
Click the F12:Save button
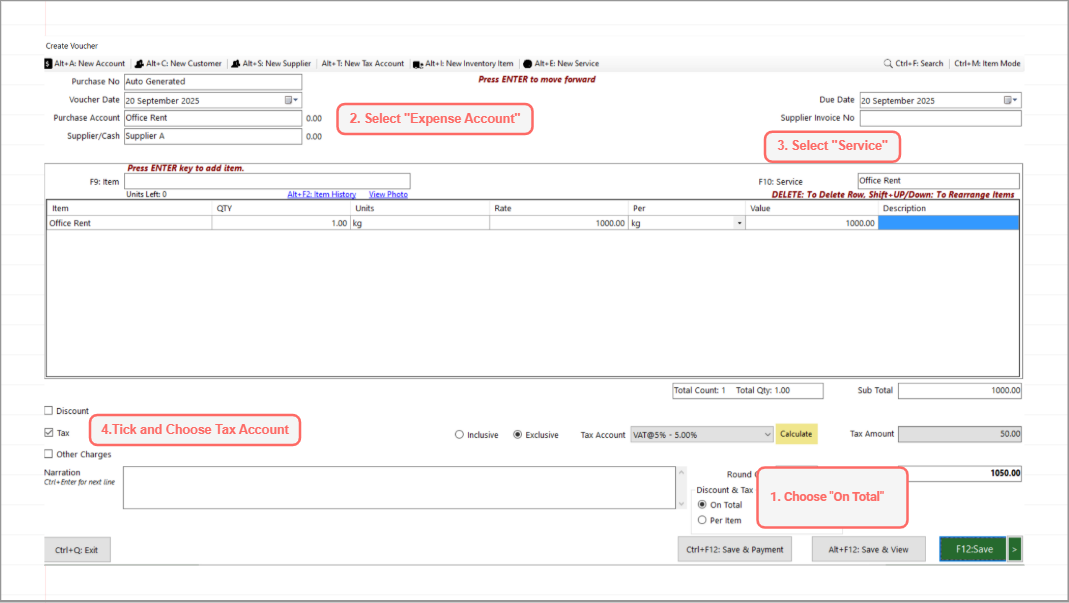click(x=974, y=549)
